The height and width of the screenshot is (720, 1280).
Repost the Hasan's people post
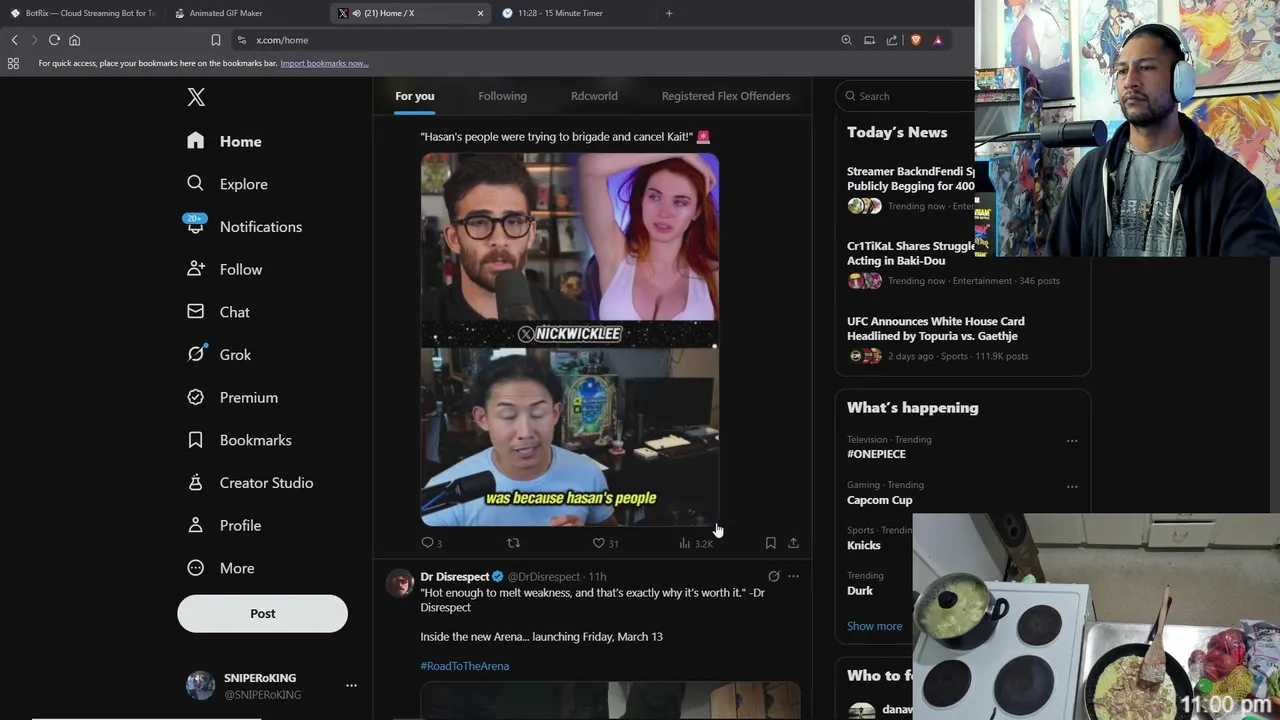point(513,543)
